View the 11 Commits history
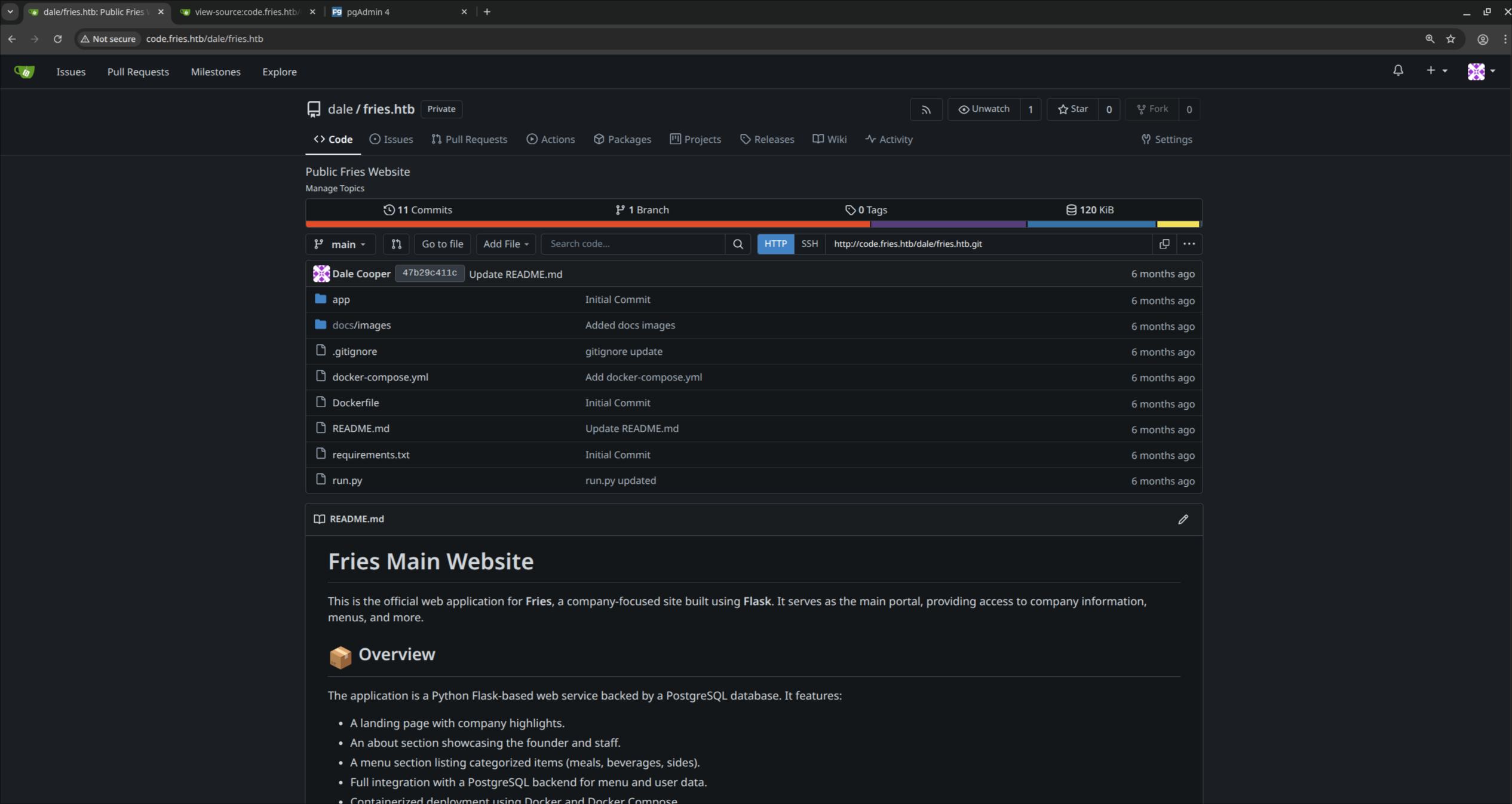The image size is (1512, 804). (x=418, y=210)
